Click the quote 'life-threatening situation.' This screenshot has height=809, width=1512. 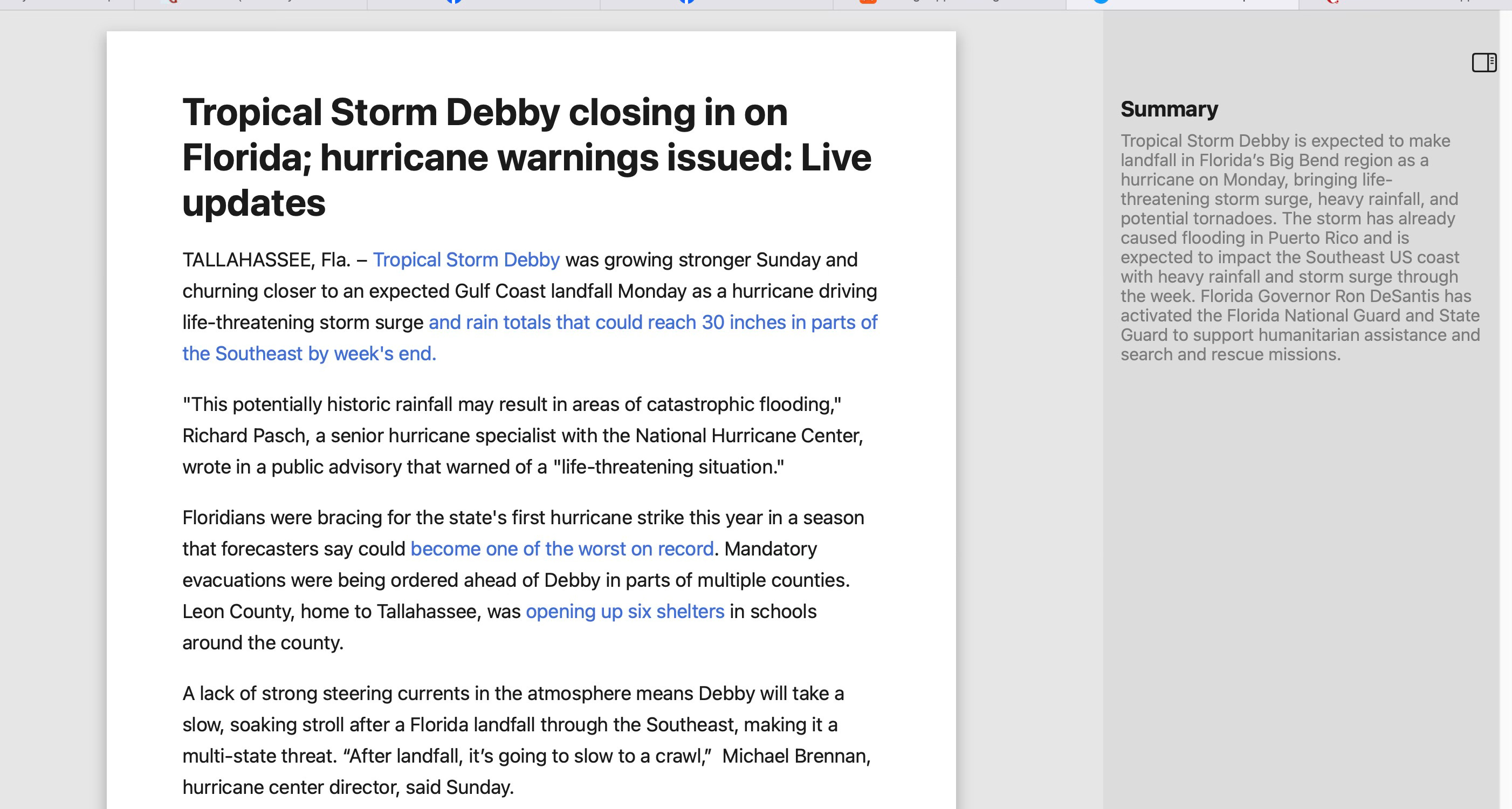[x=668, y=467]
